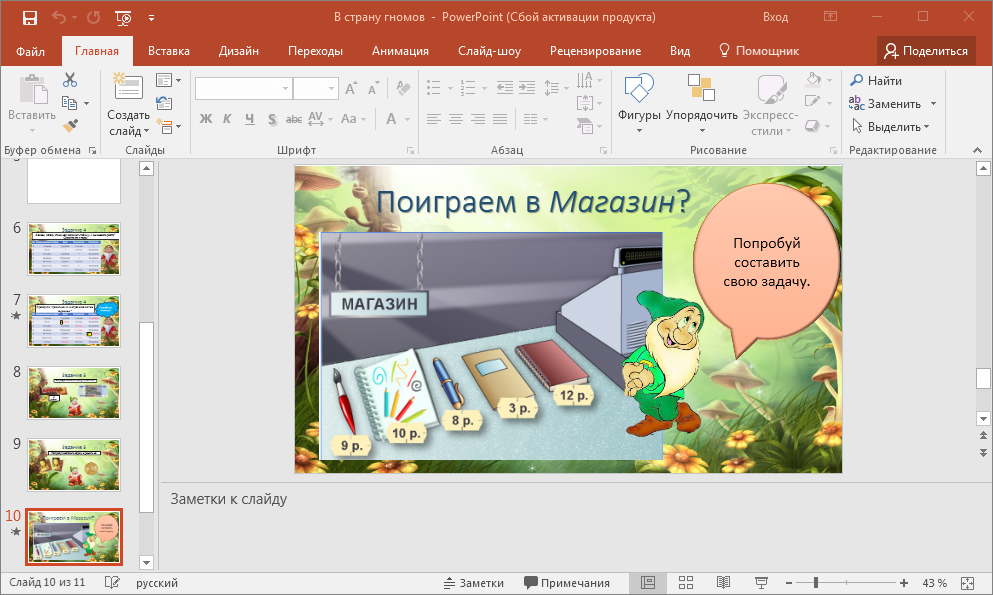Toggle underline Ч formatting

tap(250, 119)
